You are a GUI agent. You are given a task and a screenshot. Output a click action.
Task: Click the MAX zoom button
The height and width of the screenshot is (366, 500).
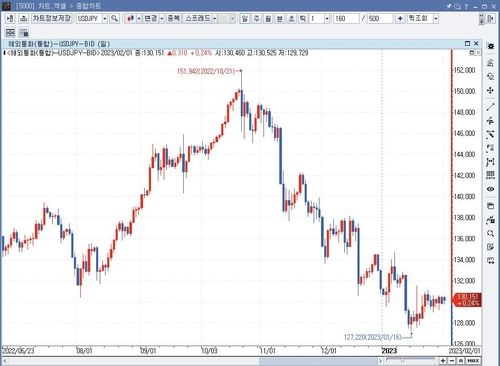(x=473, y=361)
